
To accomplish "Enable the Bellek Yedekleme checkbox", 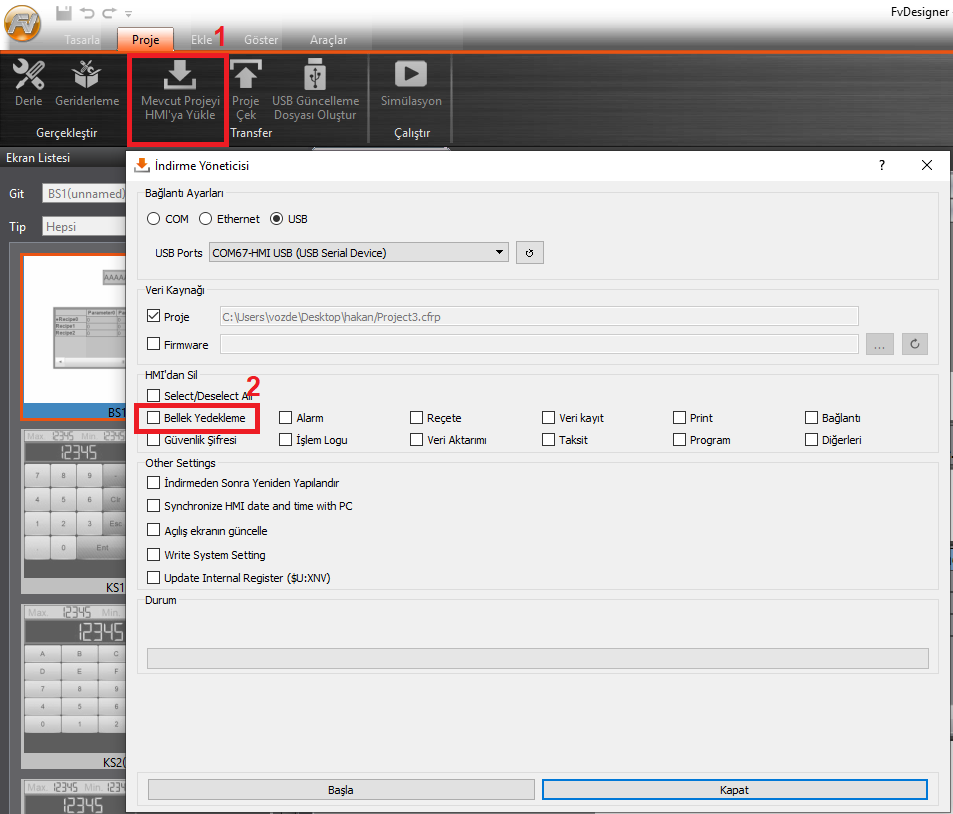I will tap(154, 418).
